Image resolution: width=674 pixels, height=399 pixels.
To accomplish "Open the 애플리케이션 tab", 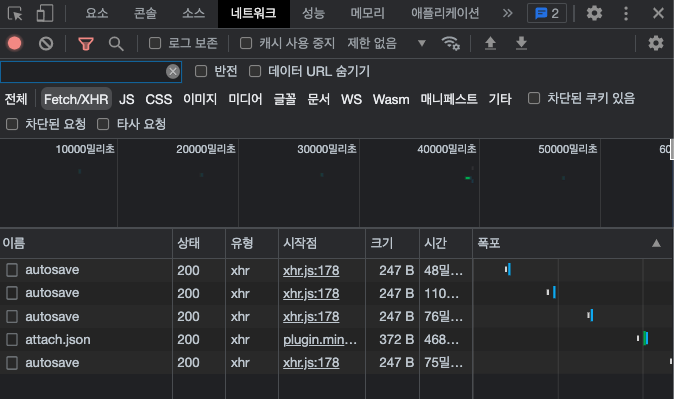I will (x=445, y=13).
